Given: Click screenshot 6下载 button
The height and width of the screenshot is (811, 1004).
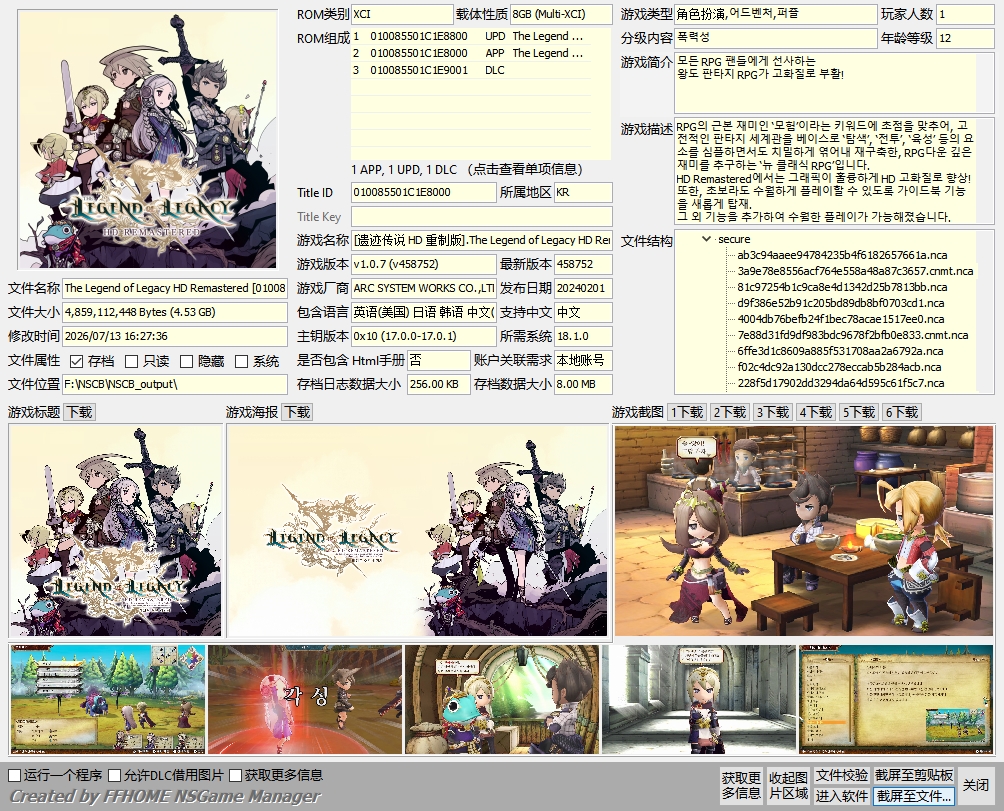Looking at the screenshot, I should click(902, 412).
